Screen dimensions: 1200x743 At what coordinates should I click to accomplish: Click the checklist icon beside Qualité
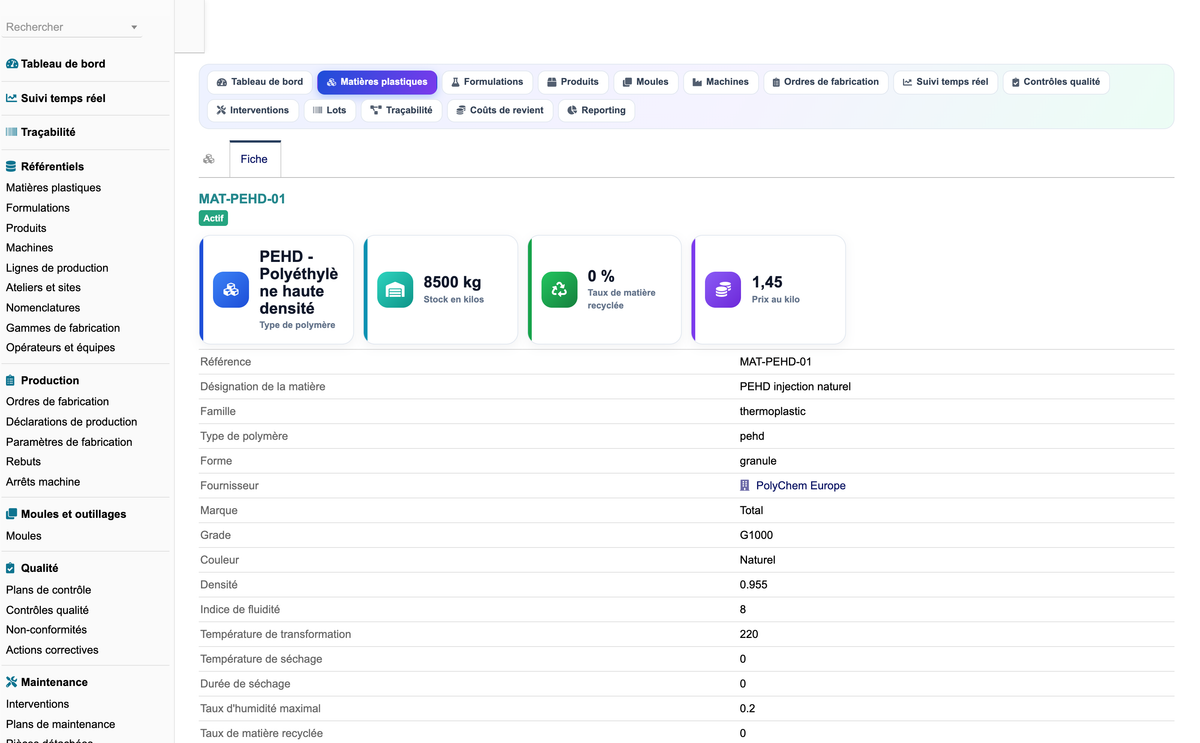(x=11, y=568)
